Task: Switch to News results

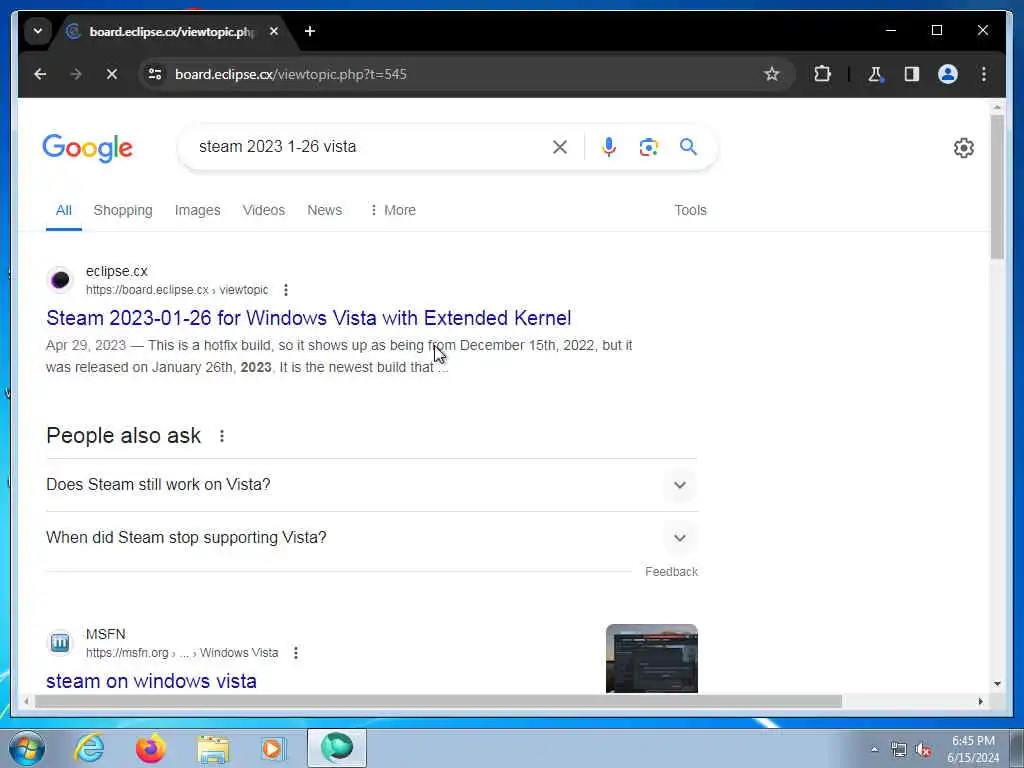Action: point(325,210)
